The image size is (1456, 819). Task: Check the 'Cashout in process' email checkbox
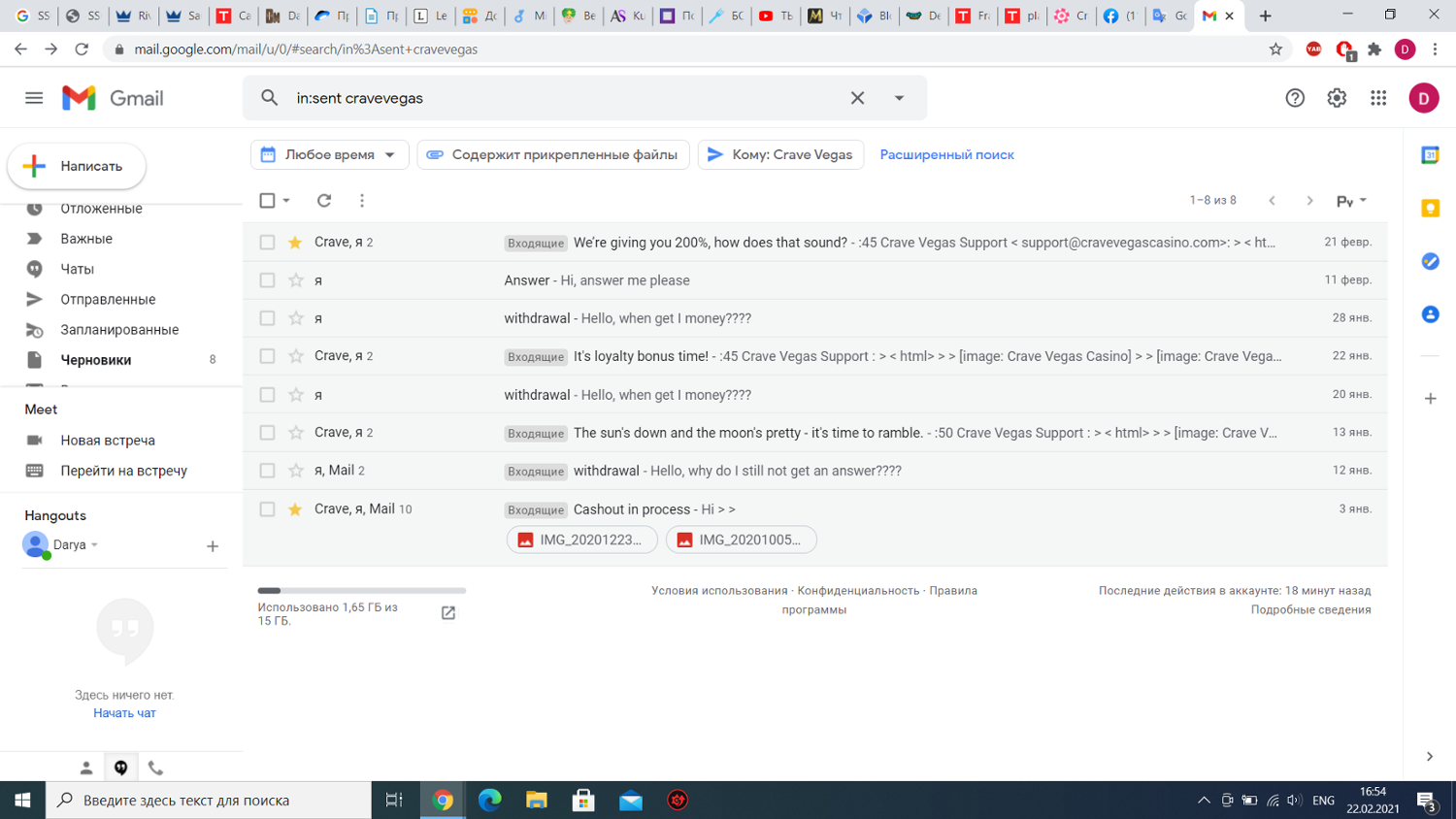pos(267,509)
